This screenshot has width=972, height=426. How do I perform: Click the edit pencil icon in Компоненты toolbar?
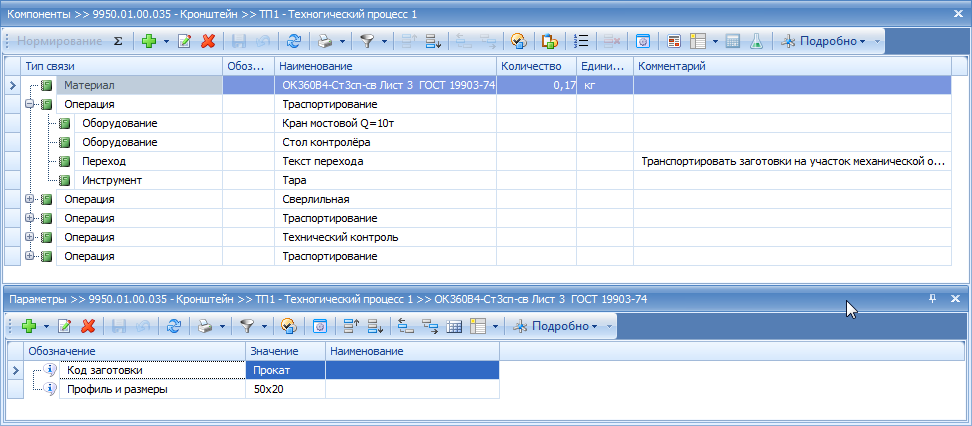point(185,42)
